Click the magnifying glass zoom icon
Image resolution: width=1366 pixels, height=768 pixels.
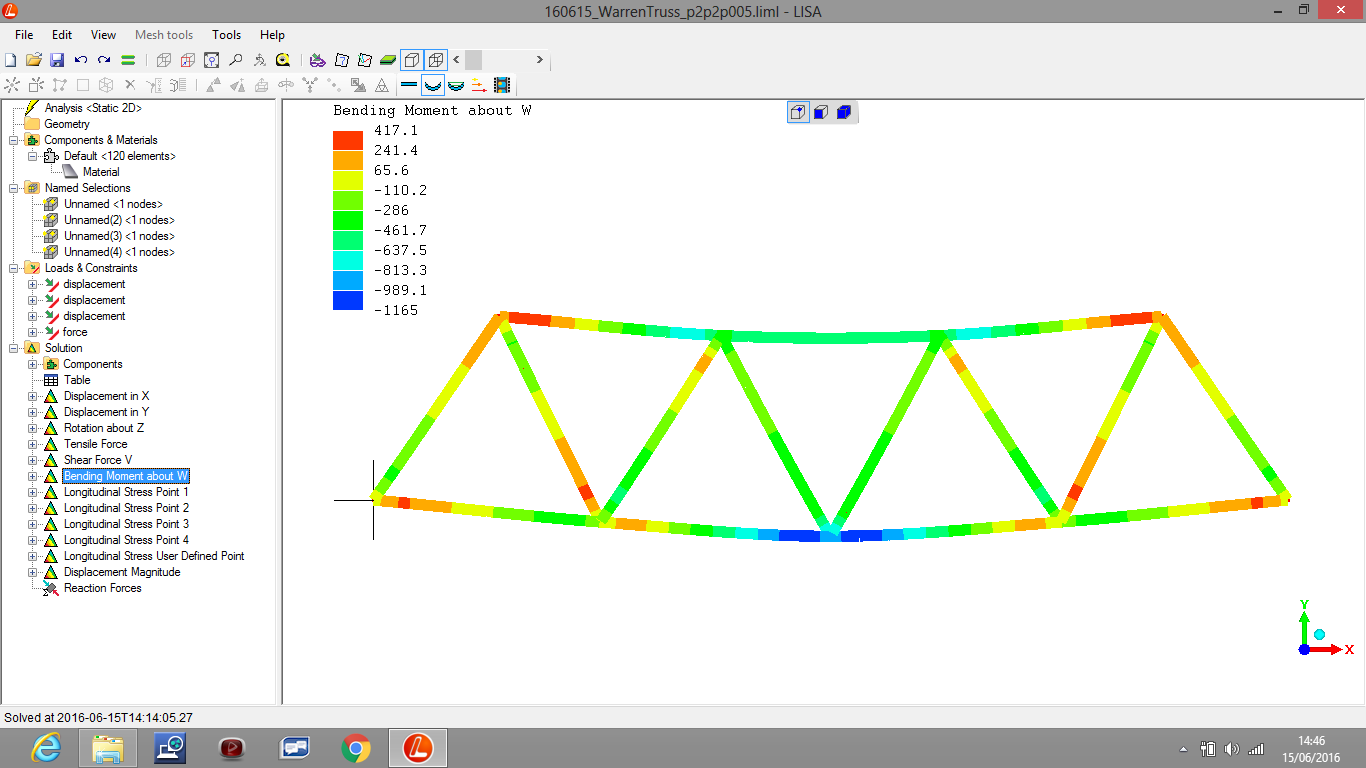coord(235,60)
